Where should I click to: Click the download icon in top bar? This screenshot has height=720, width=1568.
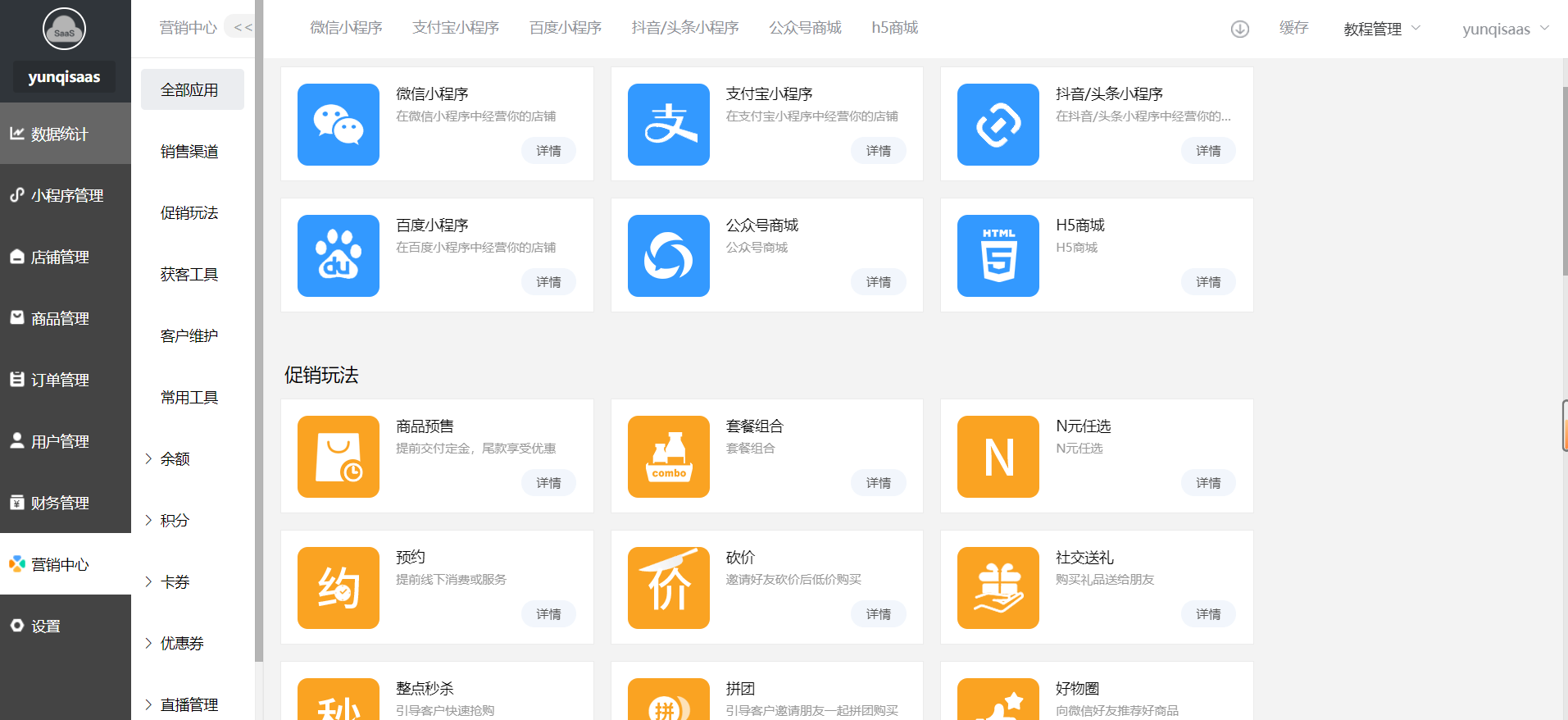point(1239,29)
